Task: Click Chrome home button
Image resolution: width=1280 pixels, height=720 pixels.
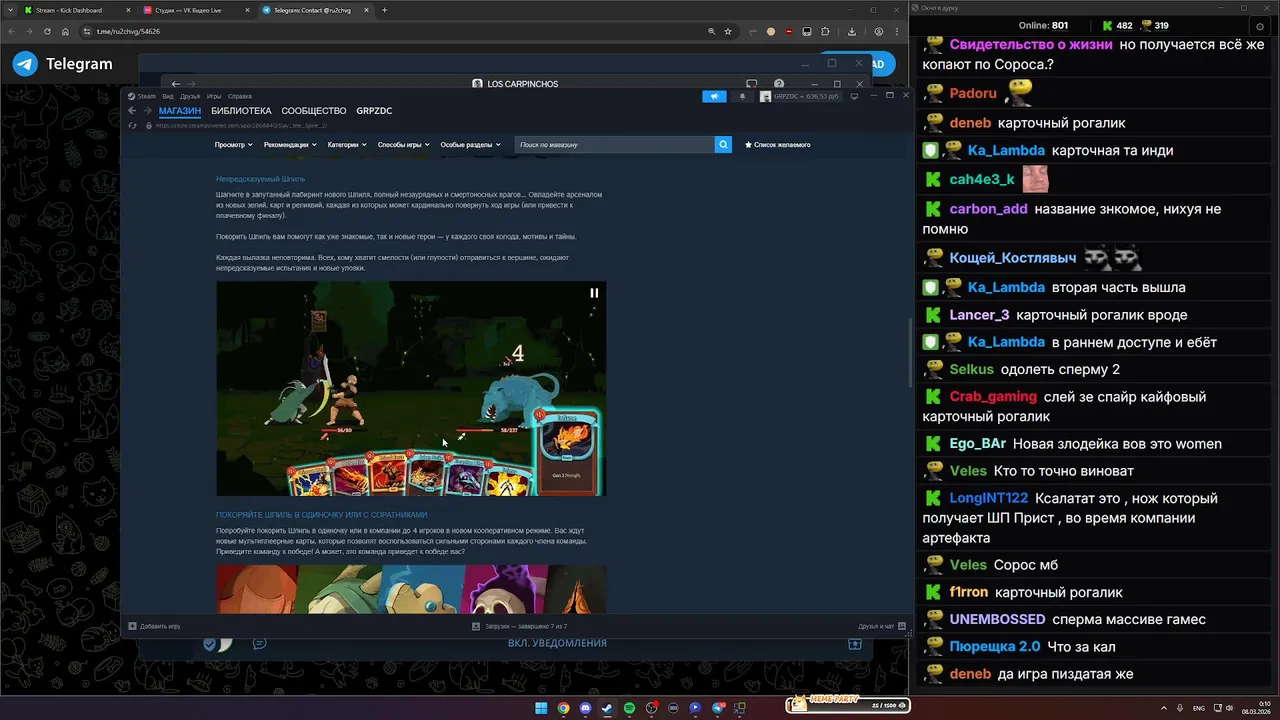Action: pyautogui.click(x=65, y=31)
